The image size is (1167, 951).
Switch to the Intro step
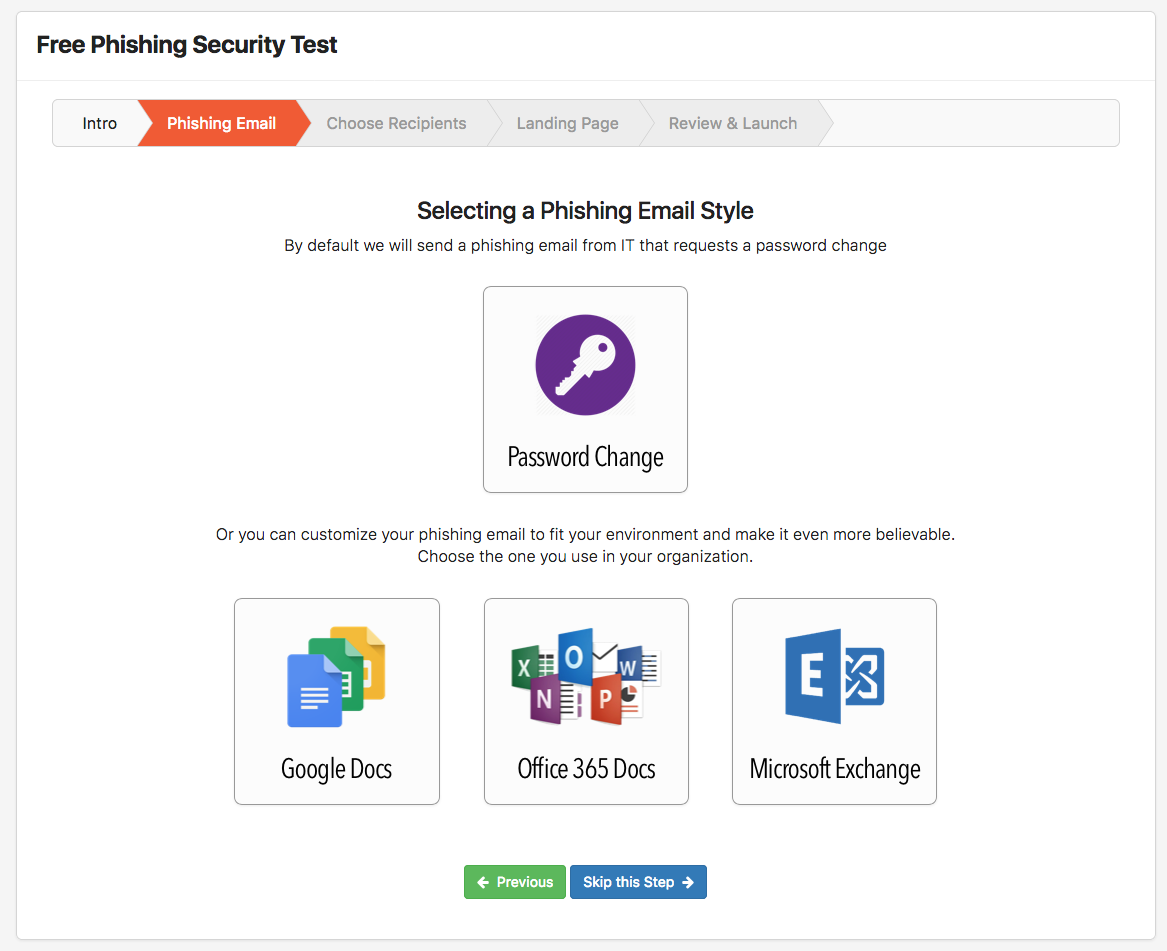point(99,123)
